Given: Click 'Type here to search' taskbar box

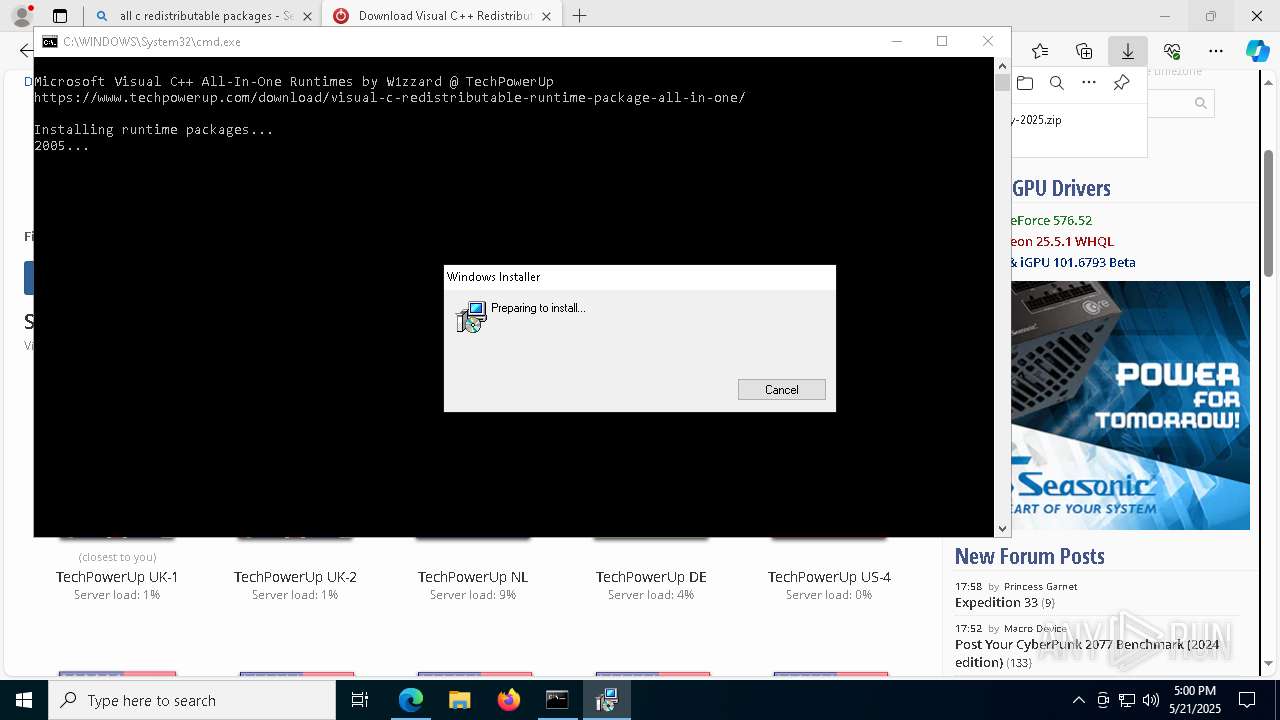Looking at the screenshot, I should [x=192, y=700].
